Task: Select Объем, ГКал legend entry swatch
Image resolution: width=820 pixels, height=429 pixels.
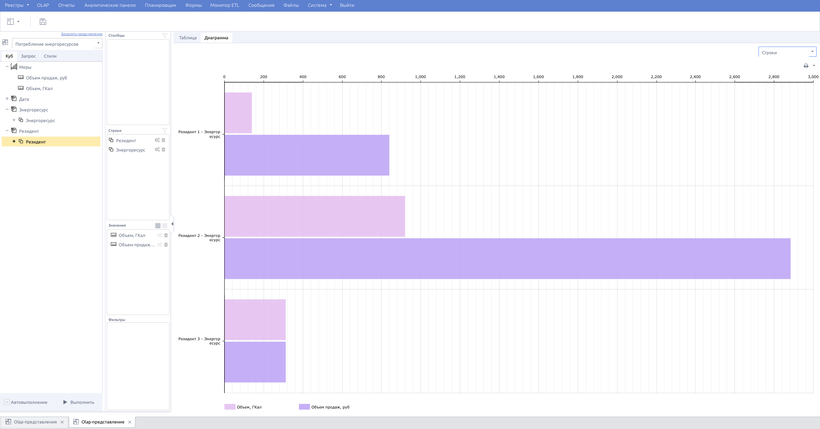Action: coord(230,407)
